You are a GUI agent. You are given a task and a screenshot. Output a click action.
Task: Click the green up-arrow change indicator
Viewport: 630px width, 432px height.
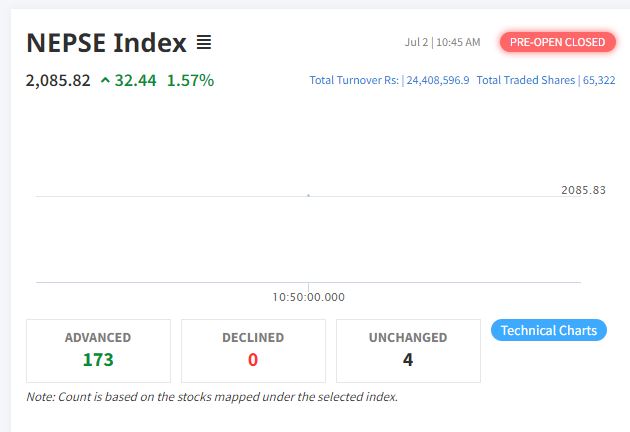pyautogui.click(x=105, y=81)
